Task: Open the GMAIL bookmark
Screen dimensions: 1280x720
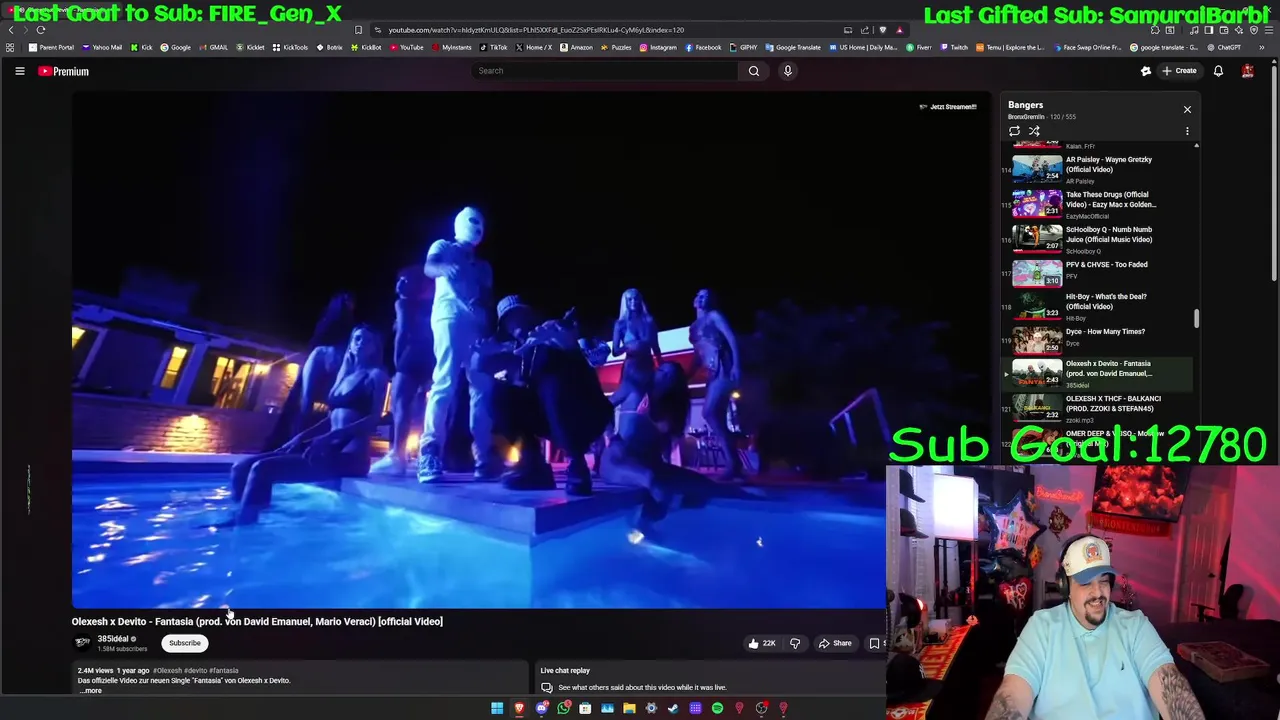Action: pos(213,47)
